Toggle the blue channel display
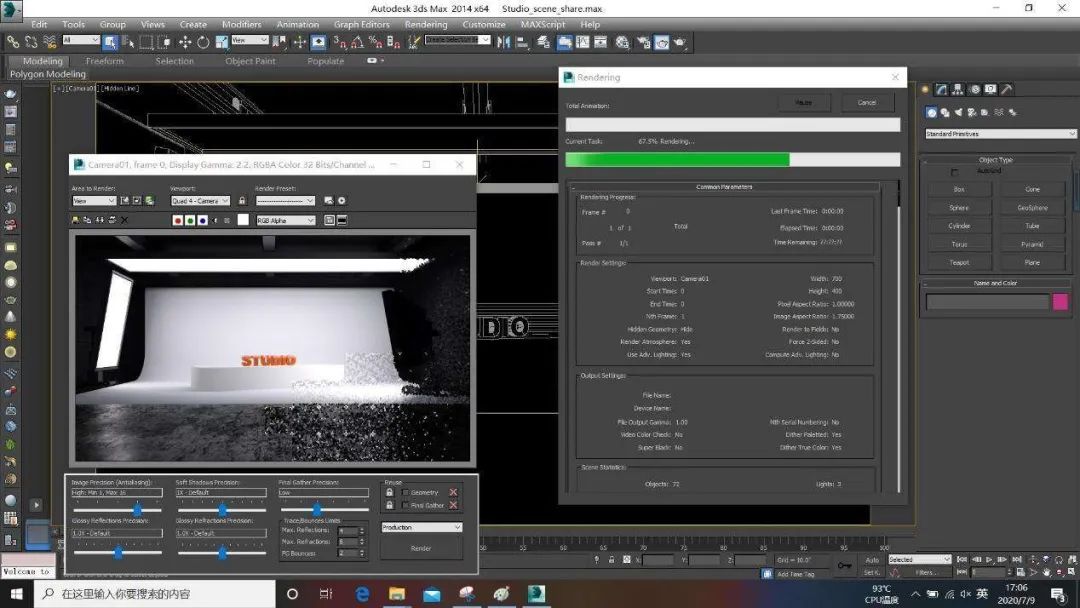1080x608 pixels. (202, 220)
